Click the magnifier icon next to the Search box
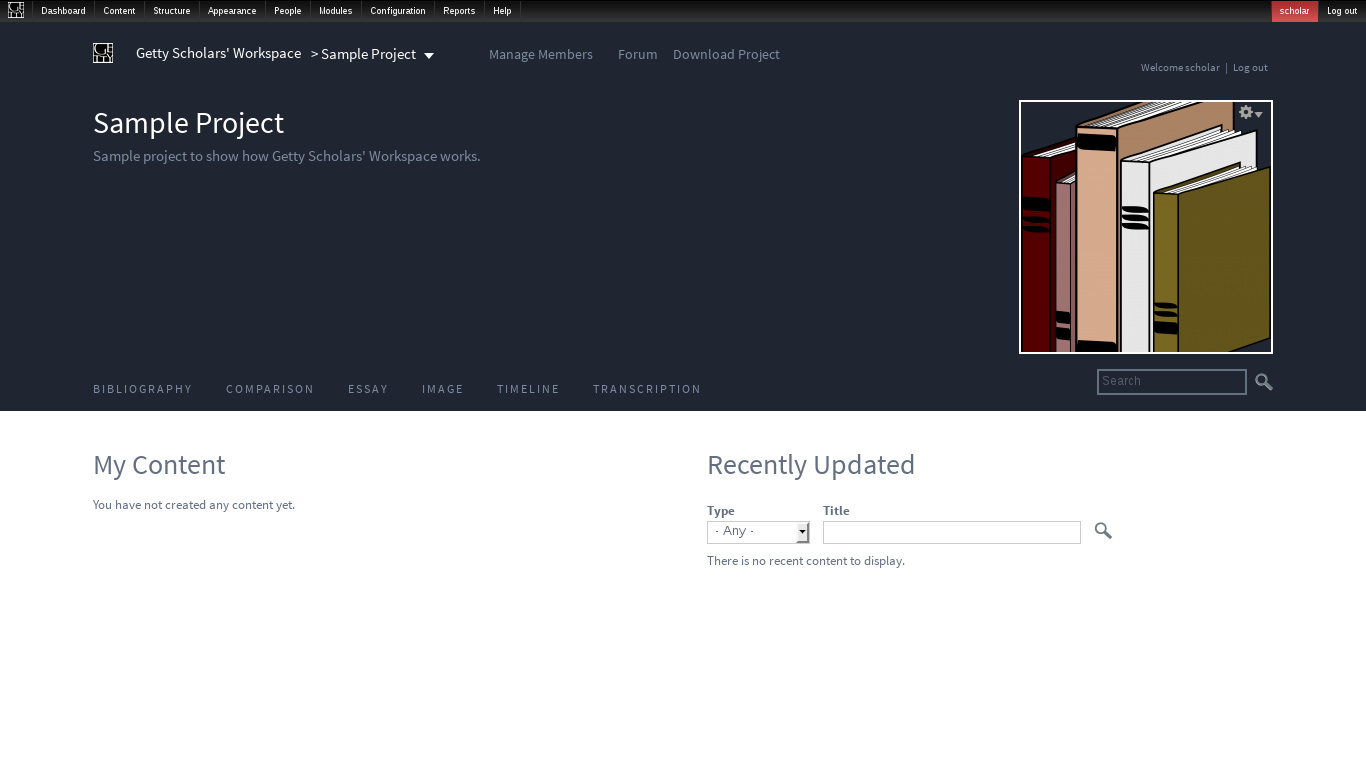Image resolution: width=1366 pixels, height=768 pixels. [1264, 382]
